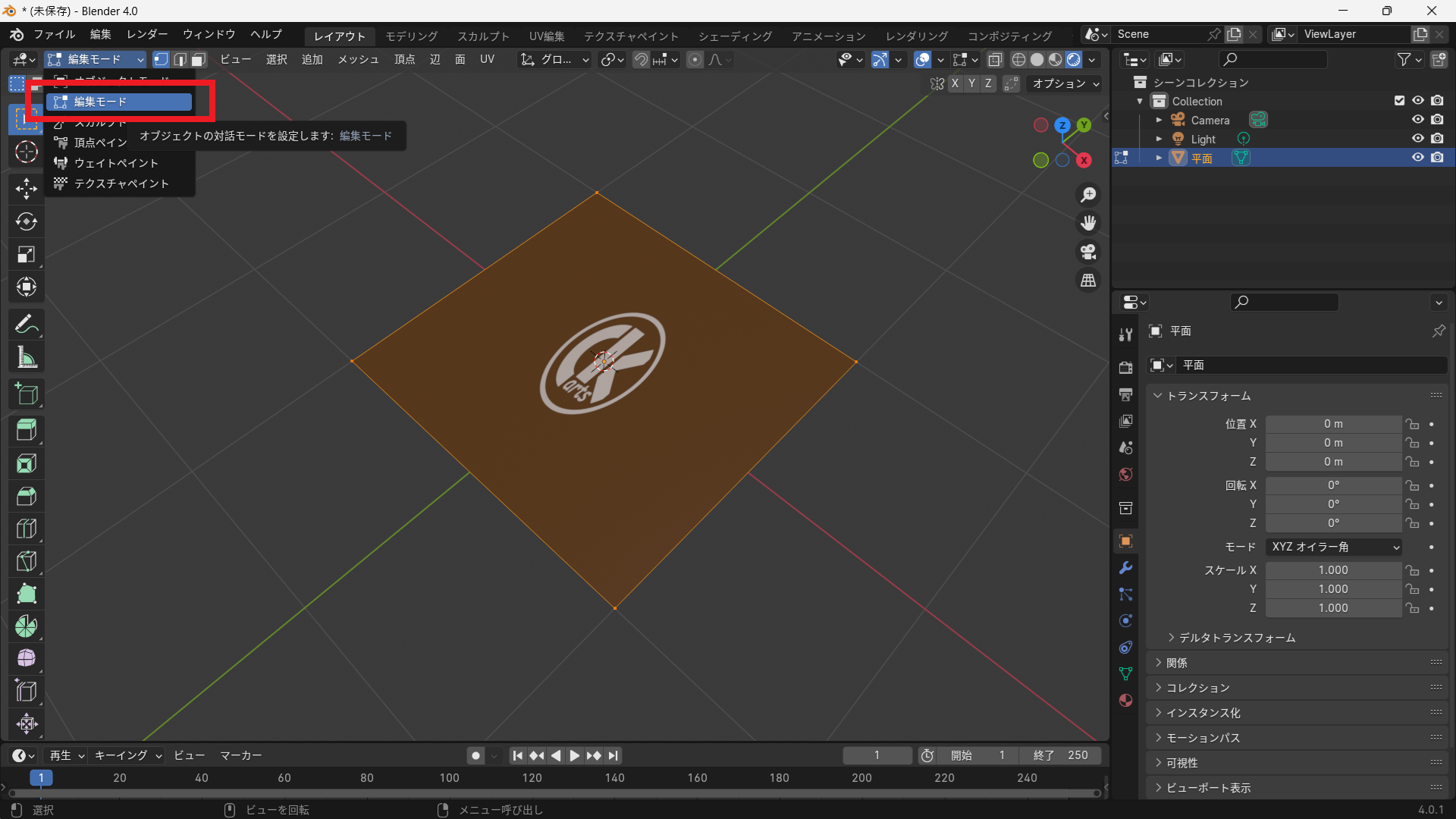
Task: Click the オプション button in viewport header
Action: pos(1065,83)
